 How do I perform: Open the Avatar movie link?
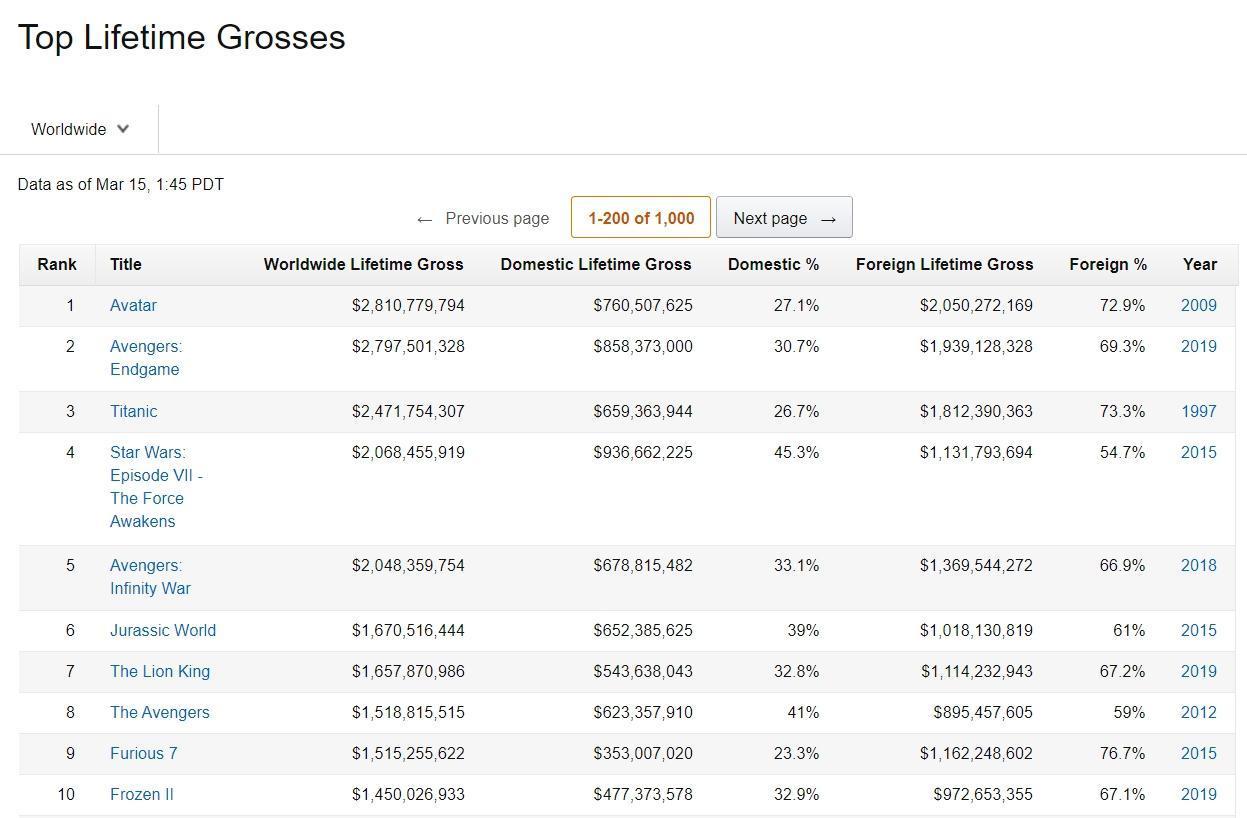pyautogui.click(x=133, y=305)
